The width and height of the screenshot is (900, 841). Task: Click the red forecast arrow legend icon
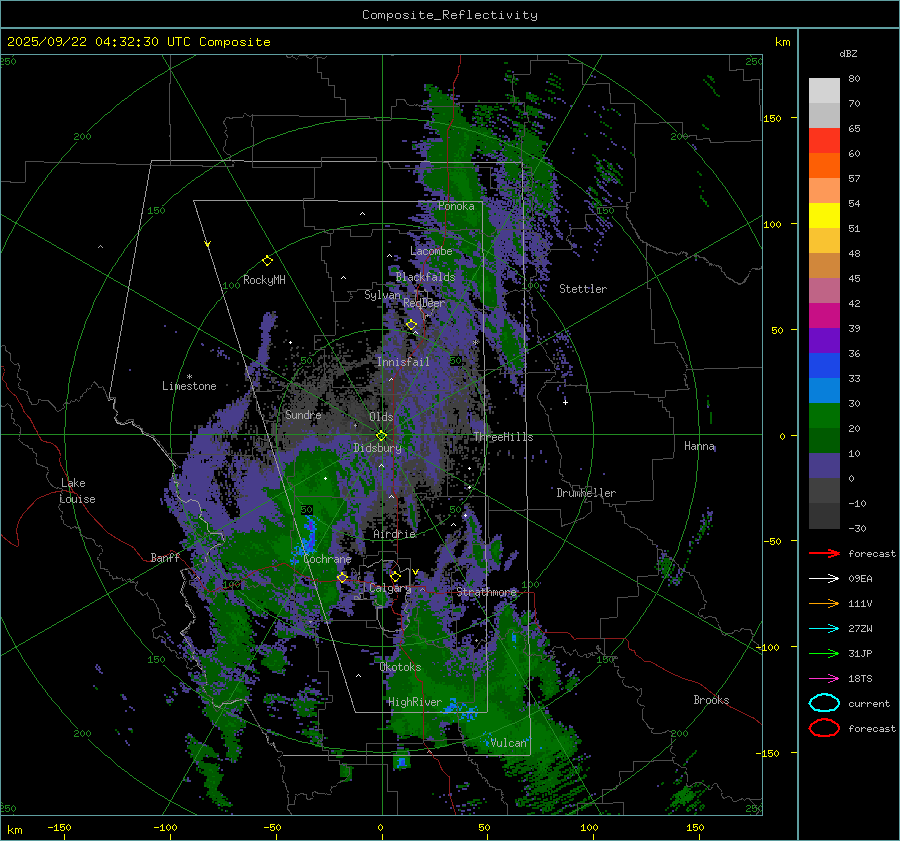tap(824, 553)
